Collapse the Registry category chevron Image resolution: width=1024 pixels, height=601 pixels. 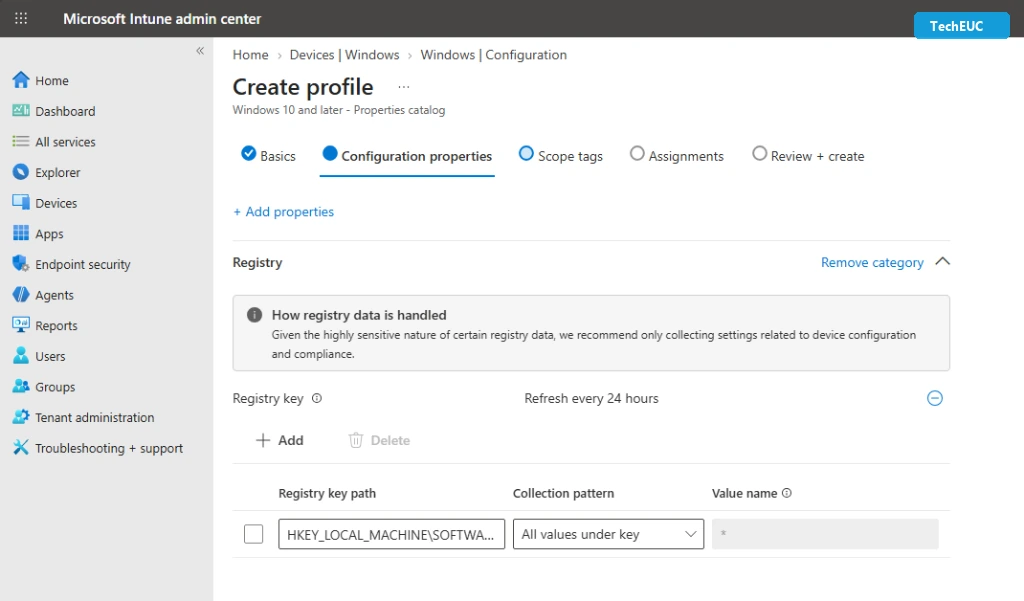(x=942, y=261)
